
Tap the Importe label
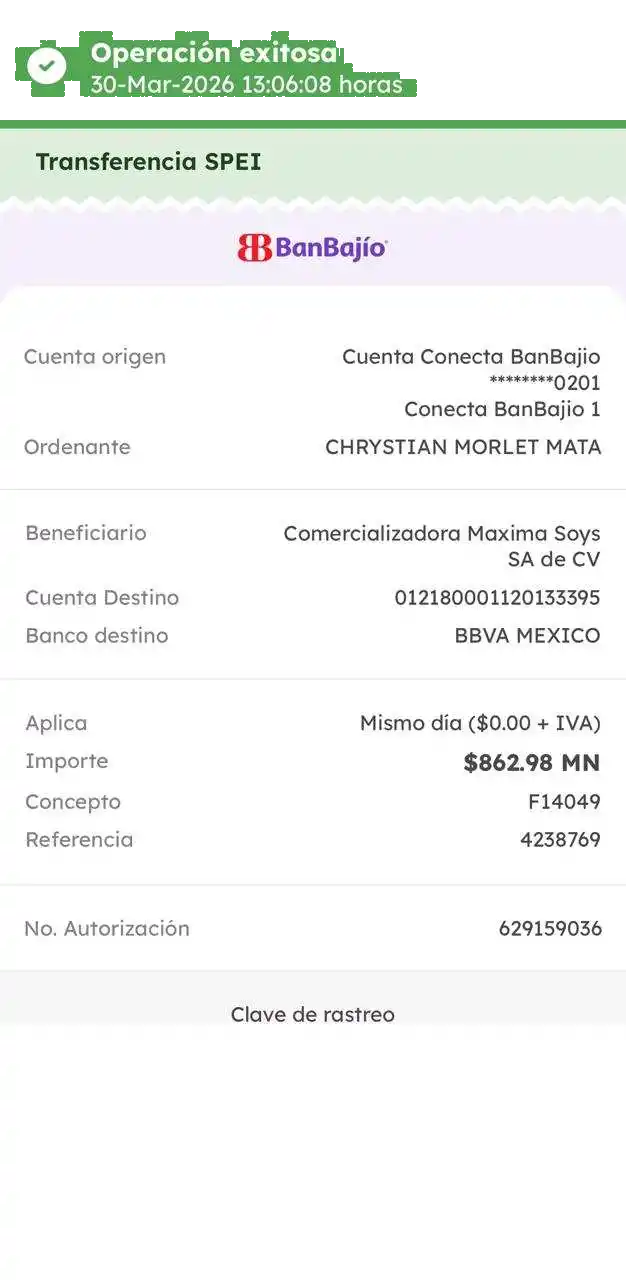[x=67, y=762]
